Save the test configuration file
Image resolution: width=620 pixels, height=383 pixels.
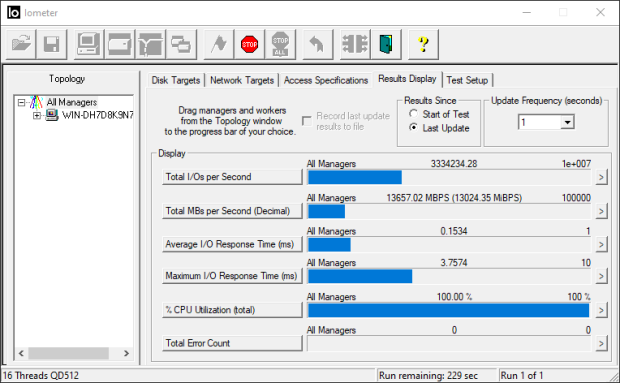51,44
